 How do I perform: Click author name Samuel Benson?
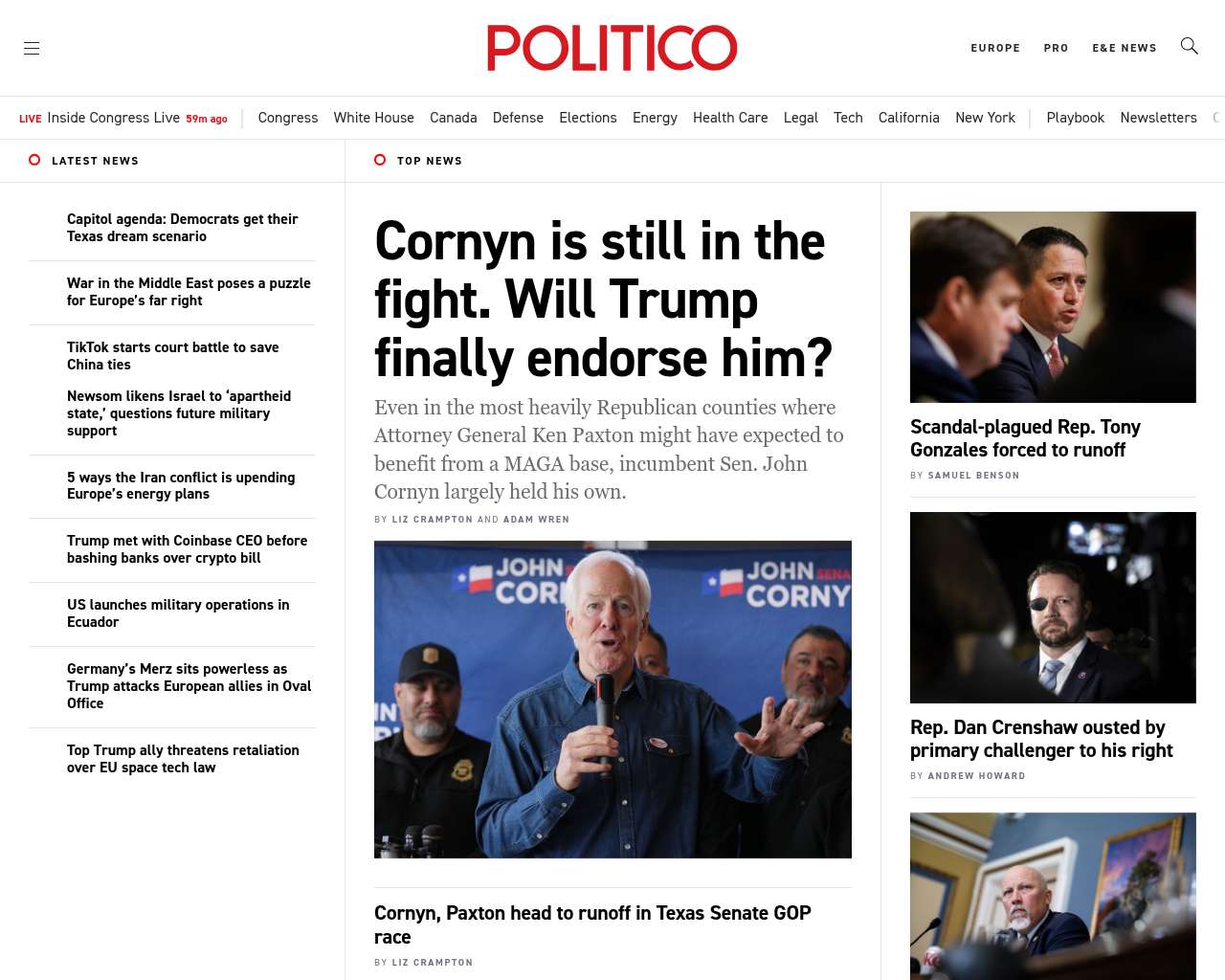(973, 476)
